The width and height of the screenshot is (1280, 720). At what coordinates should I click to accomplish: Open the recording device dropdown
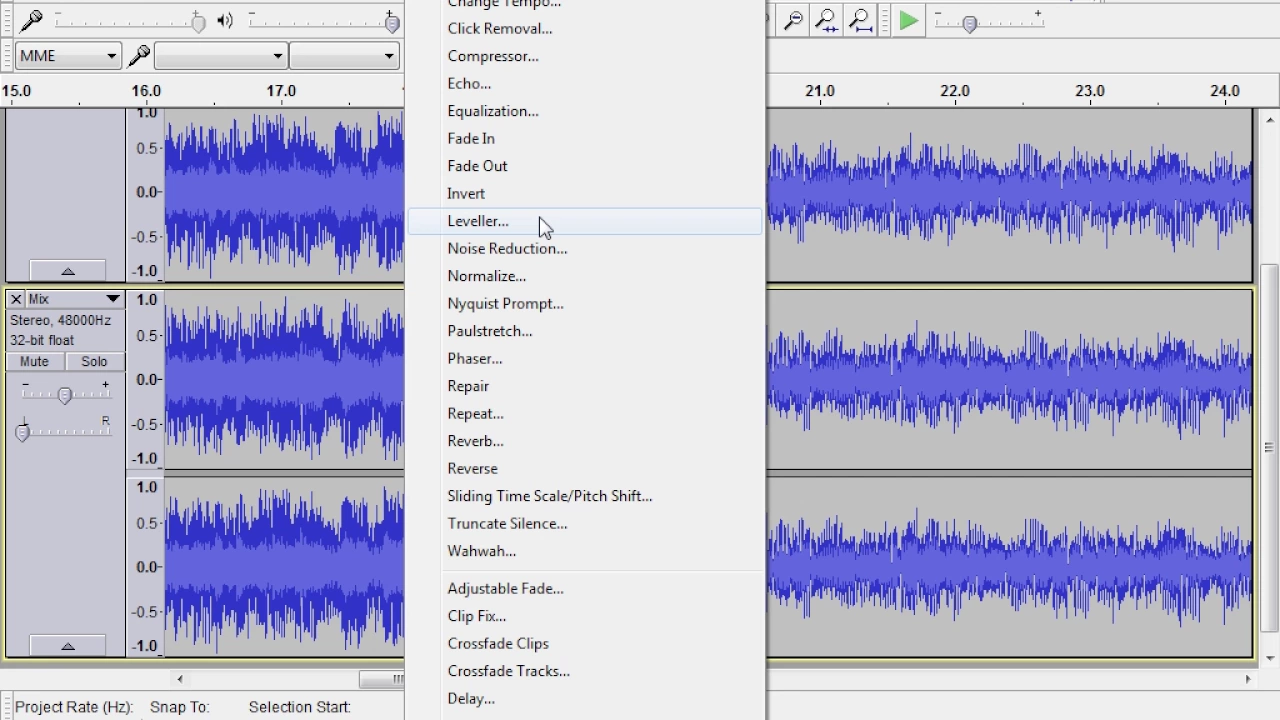[221, 56]
